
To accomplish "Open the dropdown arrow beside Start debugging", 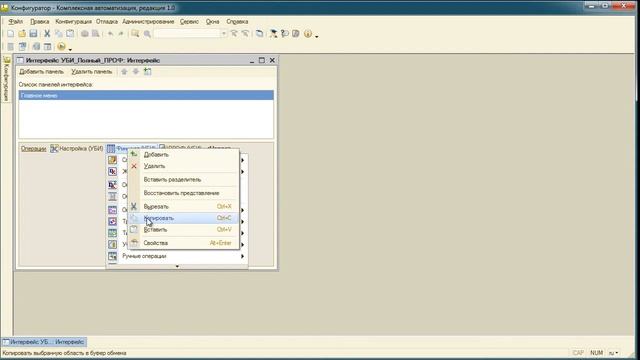I will pyautogui.click(x=70, y=49).
